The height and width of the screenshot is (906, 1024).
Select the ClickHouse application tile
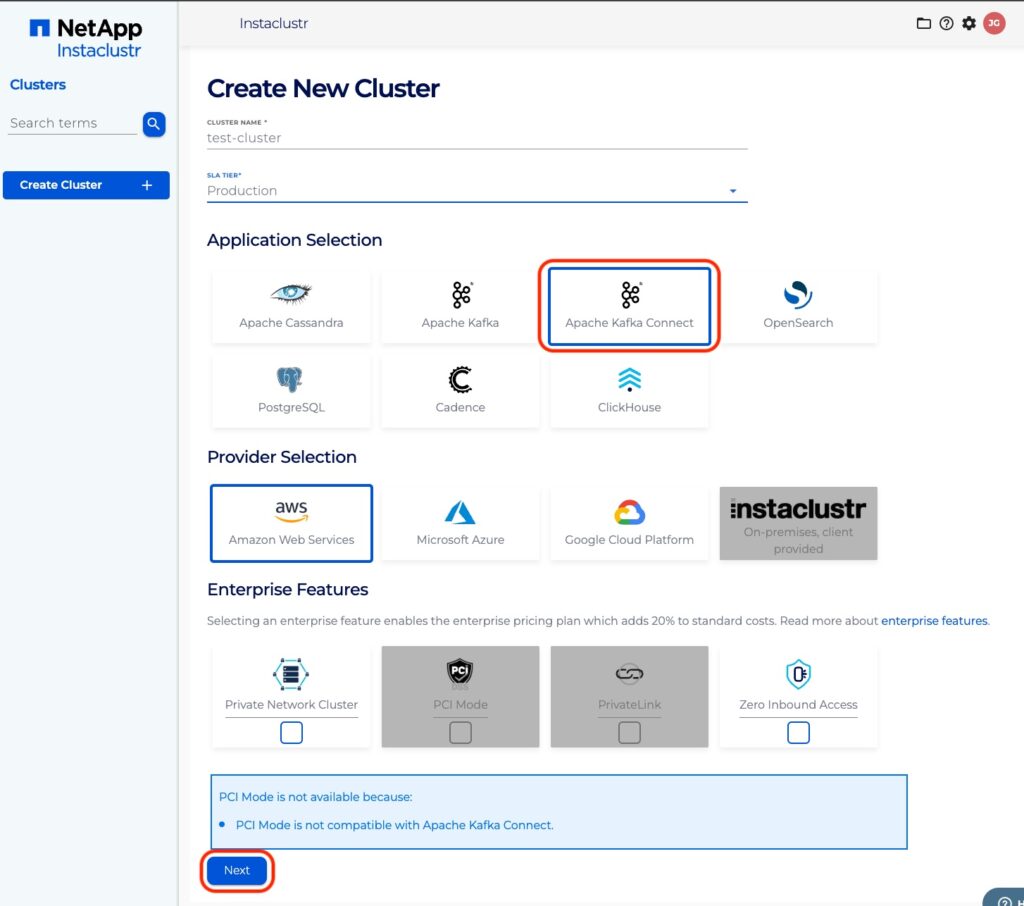pos(629,391)
